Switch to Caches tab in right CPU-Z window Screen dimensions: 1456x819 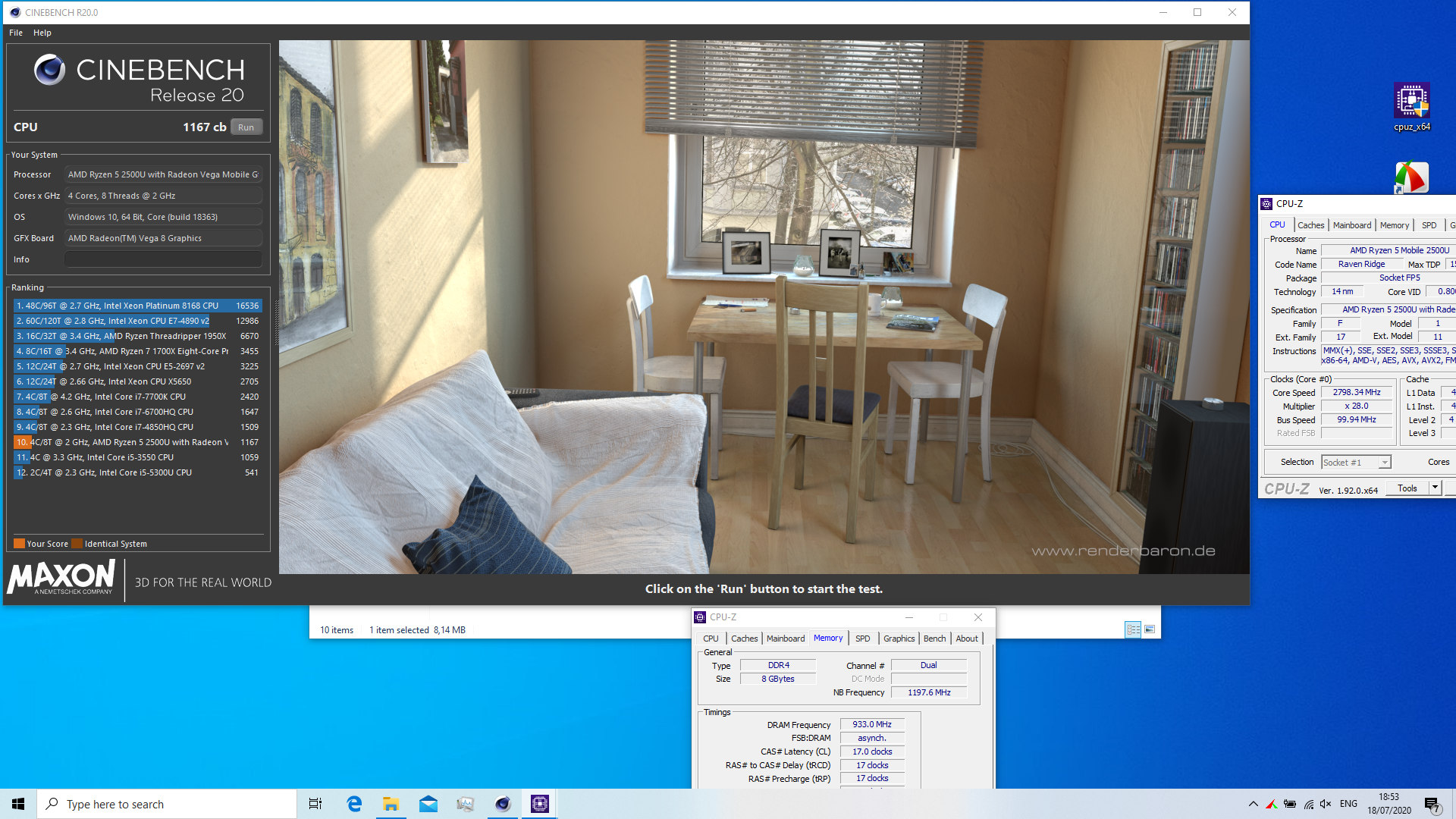(1310, 225)
